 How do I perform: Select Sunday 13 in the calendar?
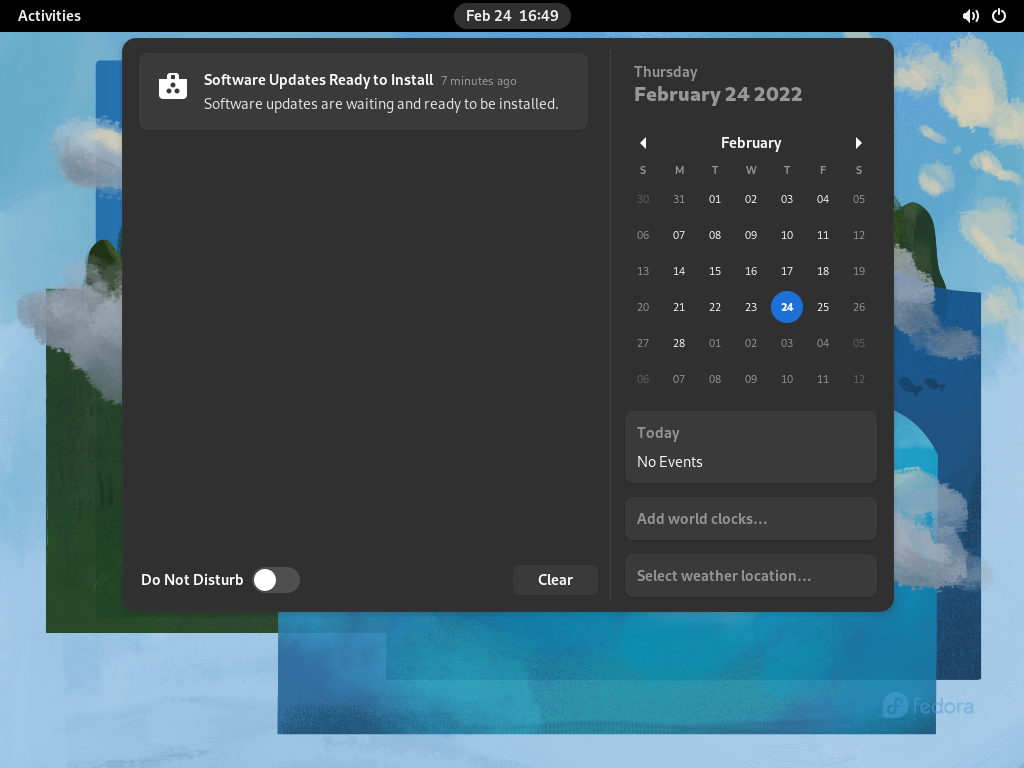click(x=643, y=271)
